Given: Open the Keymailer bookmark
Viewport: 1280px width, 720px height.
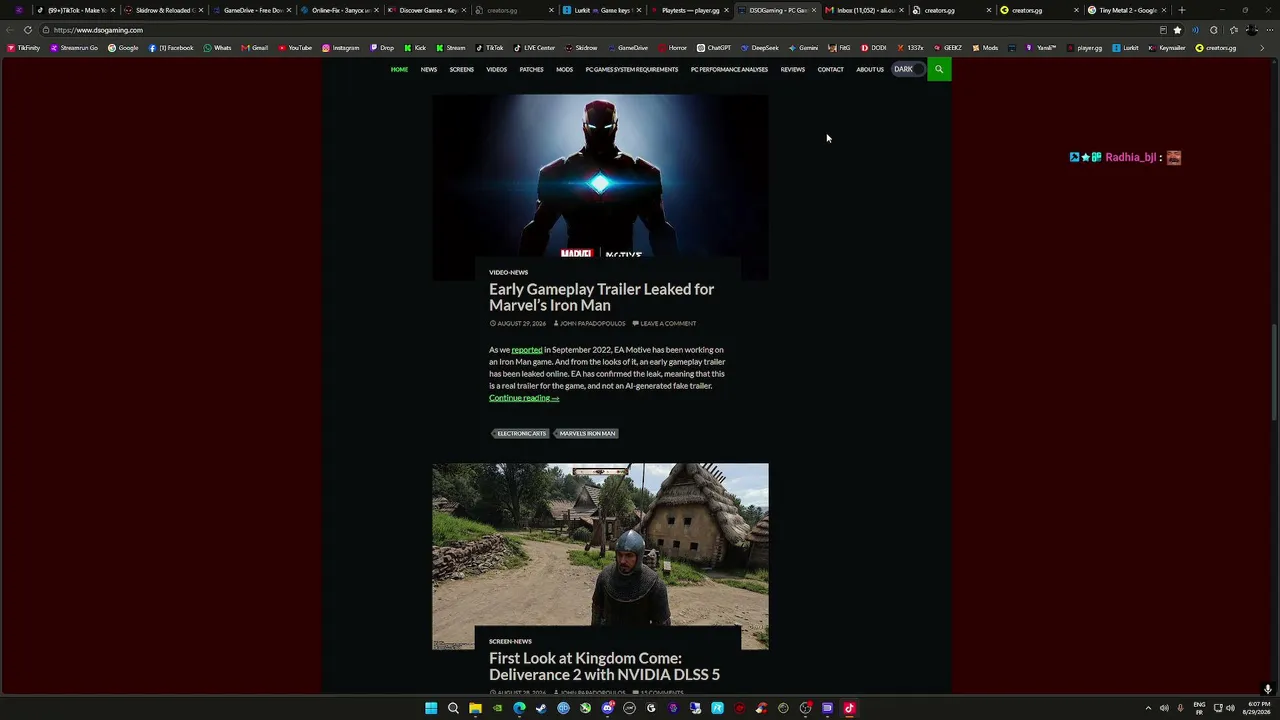Looking at the screenshot, I should click(x=1167, y=48).
